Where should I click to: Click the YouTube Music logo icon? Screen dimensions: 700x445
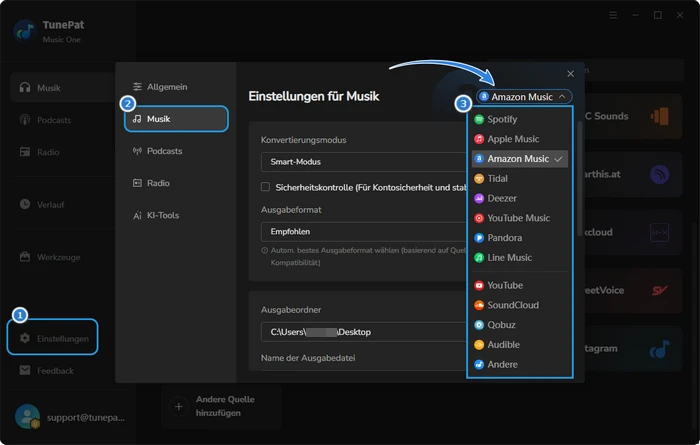pyautogui.click(x=479, y=218)
